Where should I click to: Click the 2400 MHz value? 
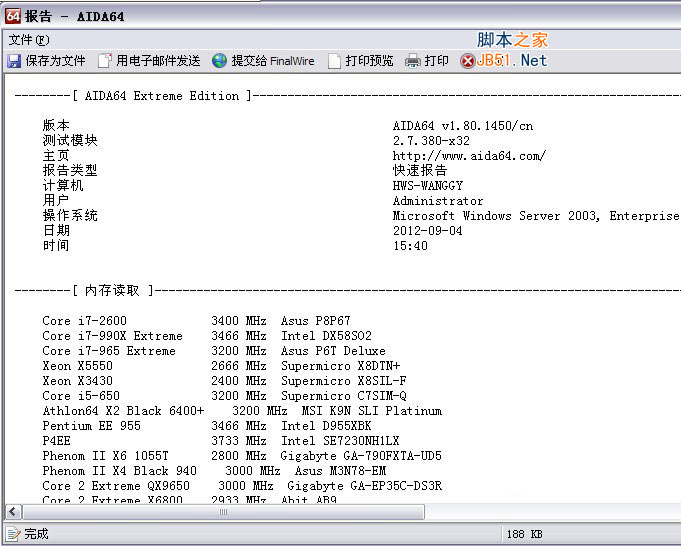[x=238, y=381]
